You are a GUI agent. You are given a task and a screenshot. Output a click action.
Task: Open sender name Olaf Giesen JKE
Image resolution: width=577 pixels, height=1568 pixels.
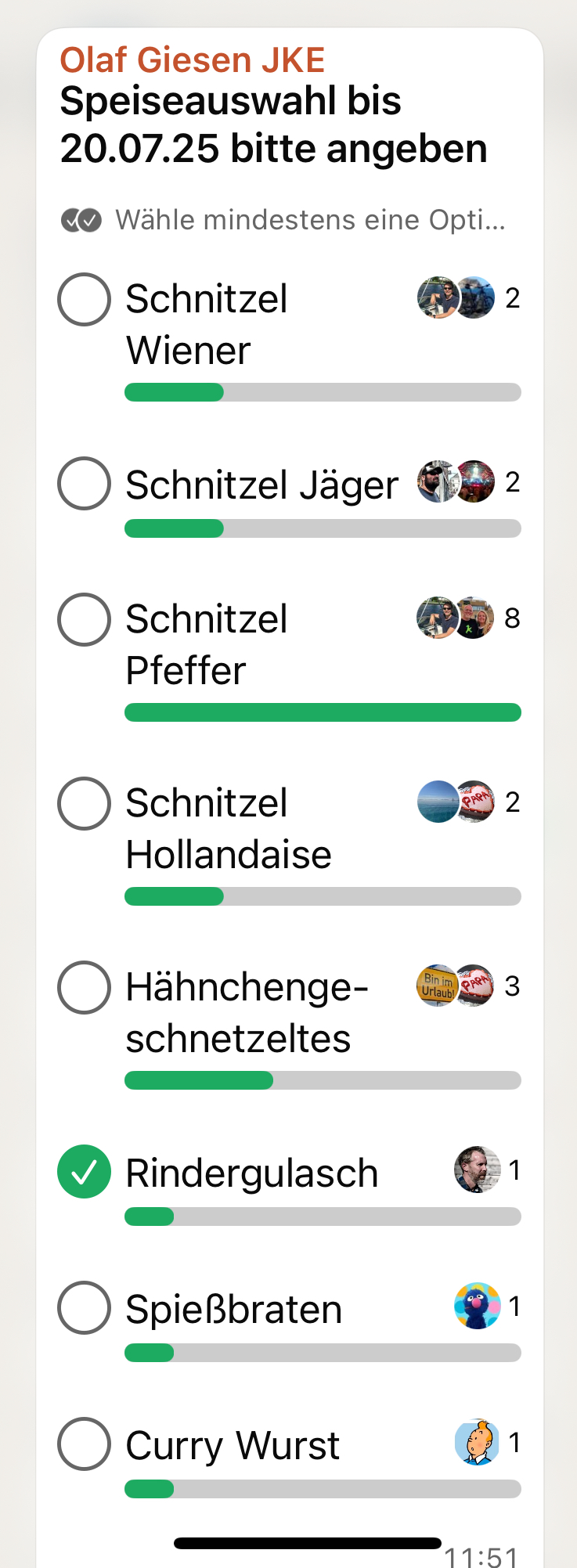[x=193, y=60]
